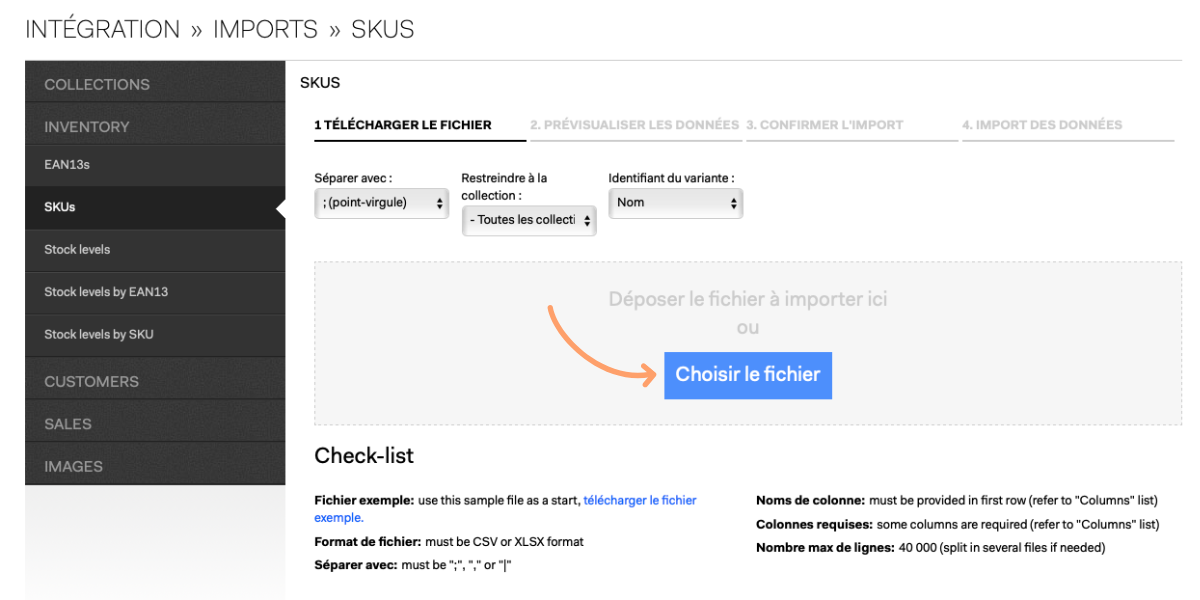Open Identifiant du variante dropdown
The height and width of the screenshot is (600, 1200).
(x=676, y=203)
